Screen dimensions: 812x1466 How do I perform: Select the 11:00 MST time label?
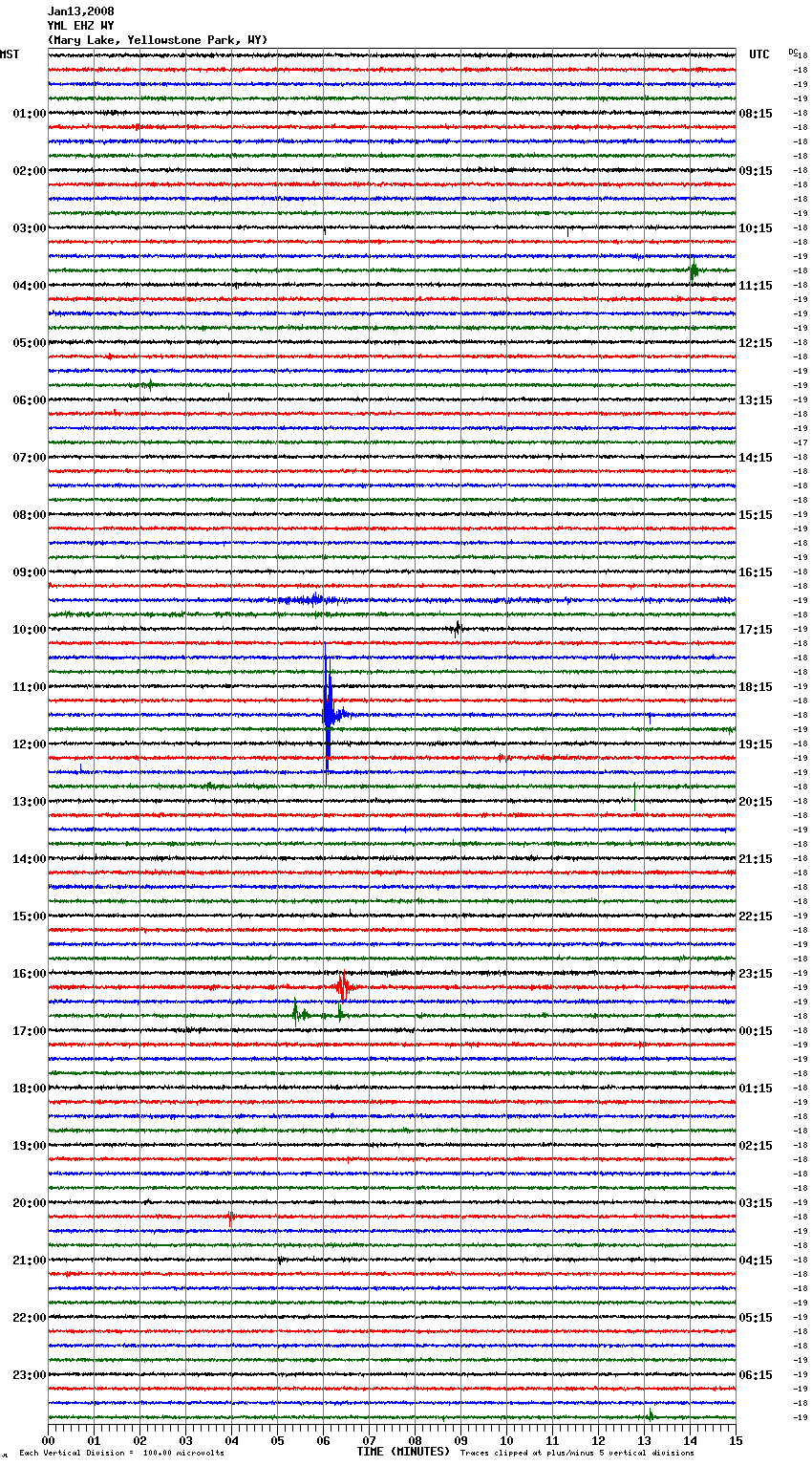point(30,687)
